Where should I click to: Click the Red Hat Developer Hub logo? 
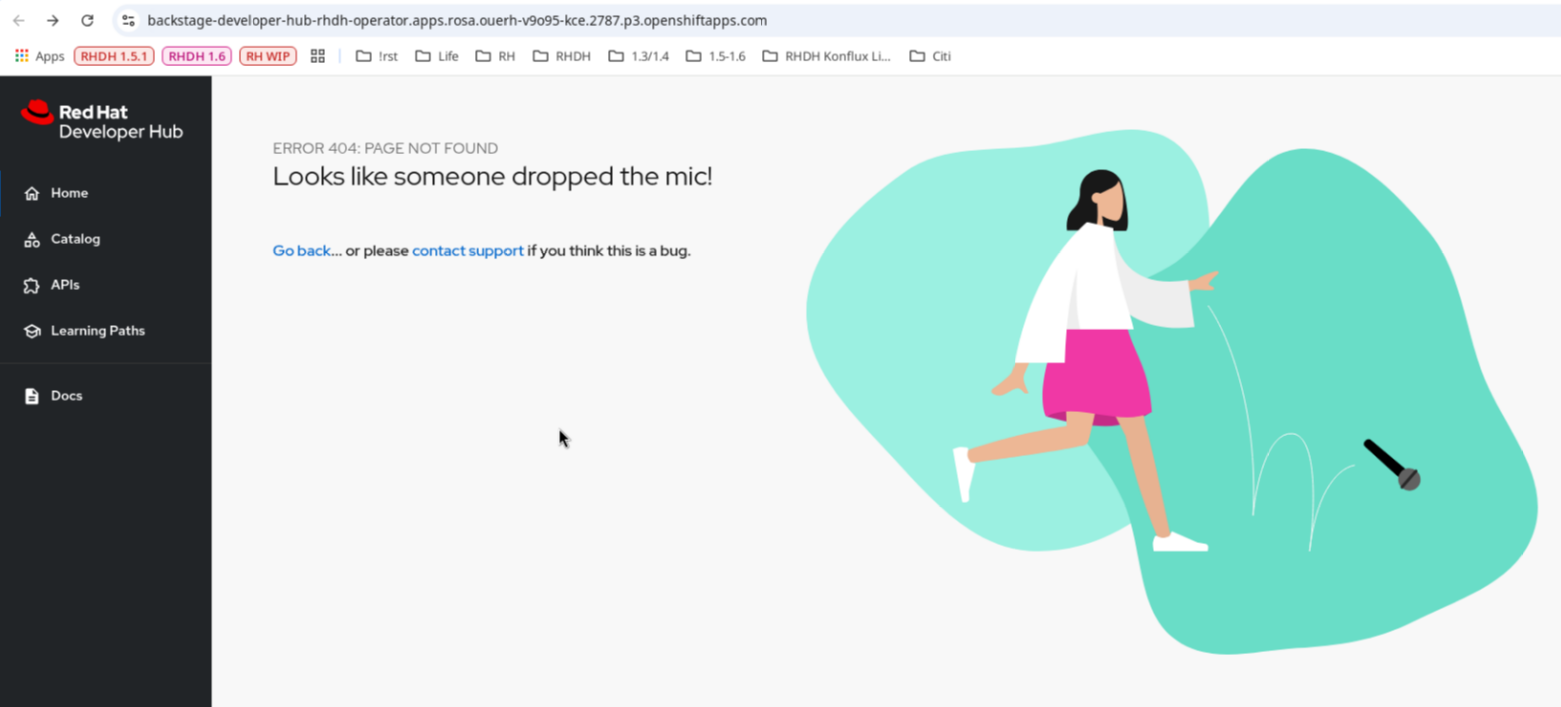(102, 121)
